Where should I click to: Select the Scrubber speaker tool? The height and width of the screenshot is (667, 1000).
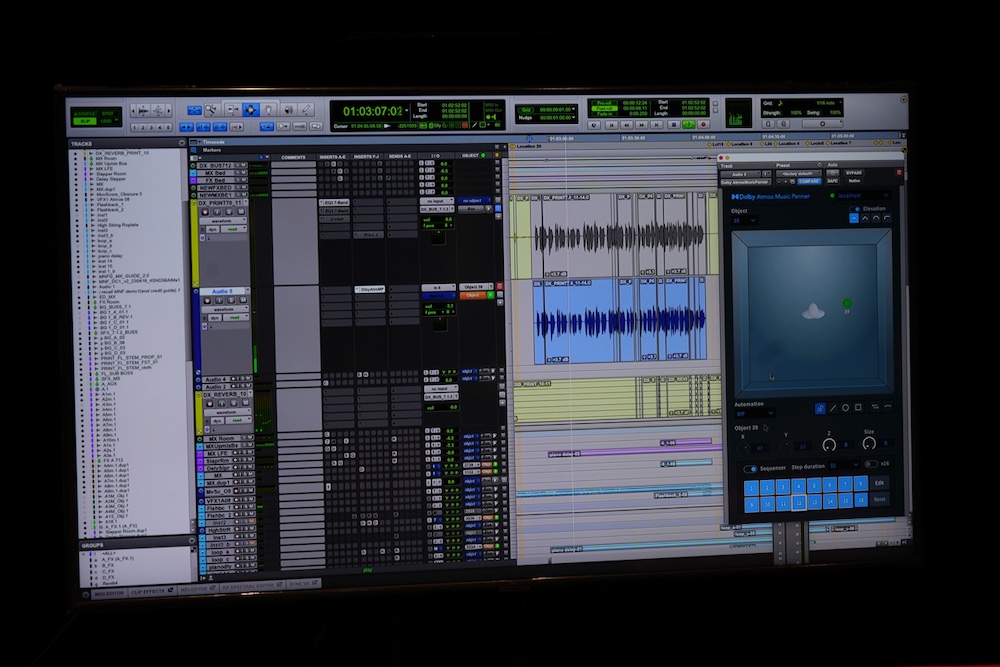point(289,109)
